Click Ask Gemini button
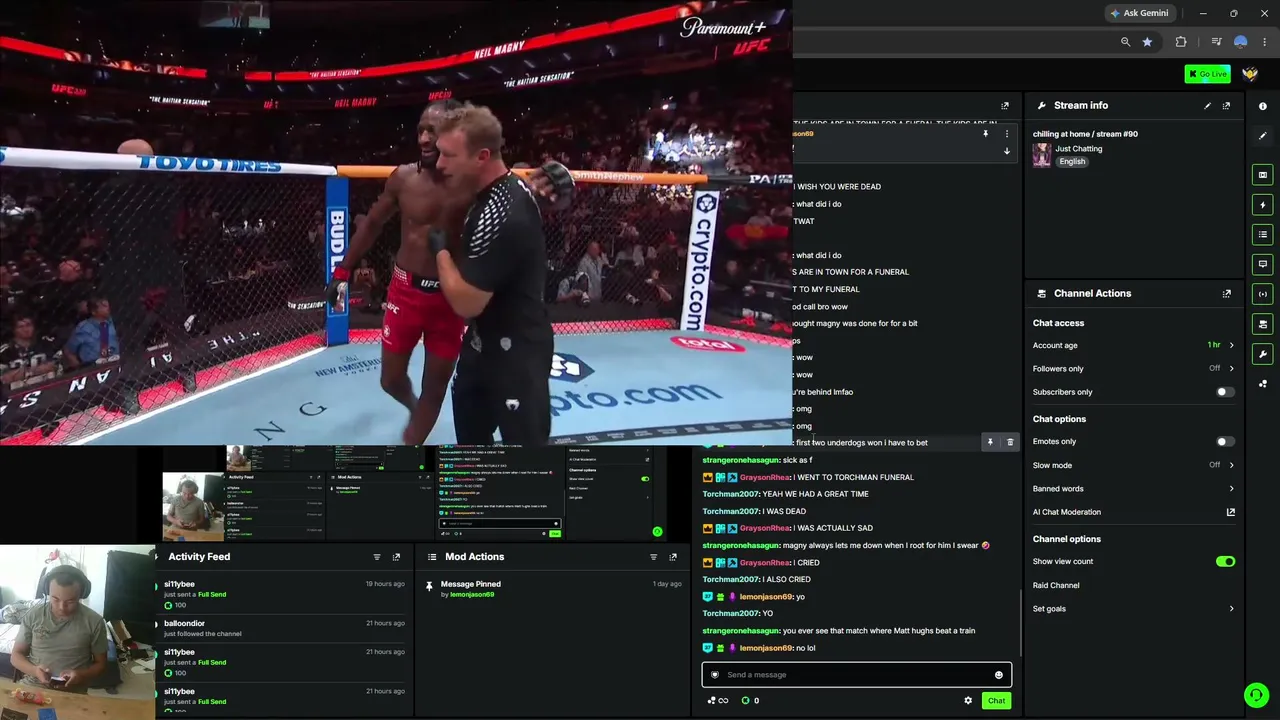Screen dimensions: 1280x720 pos(1139,13)
